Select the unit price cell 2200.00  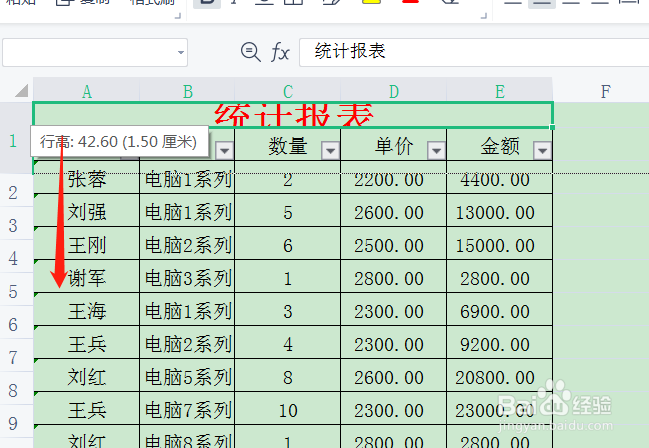click(x=394, y=179)
